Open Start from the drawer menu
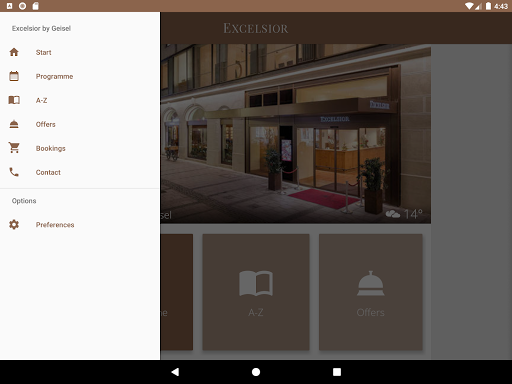Screen dimensions: 512x384 click(x=80, y=52)
